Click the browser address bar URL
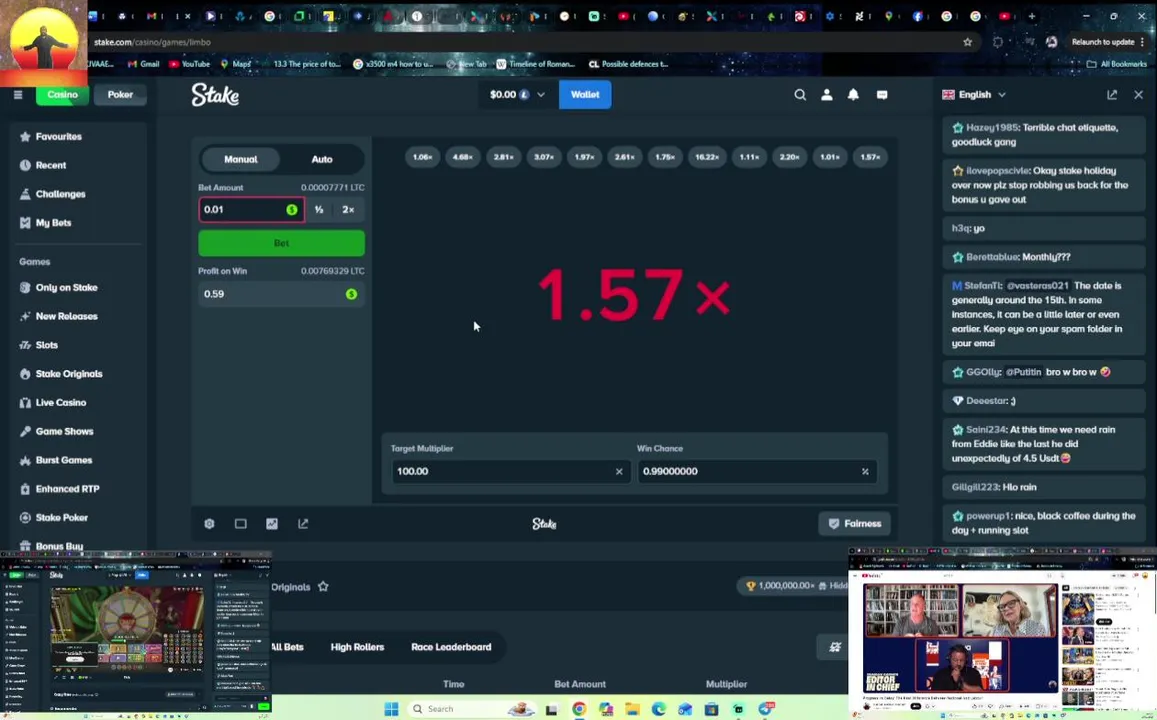The width and height of the screenshot is (1157, 720). pos(152,42)
